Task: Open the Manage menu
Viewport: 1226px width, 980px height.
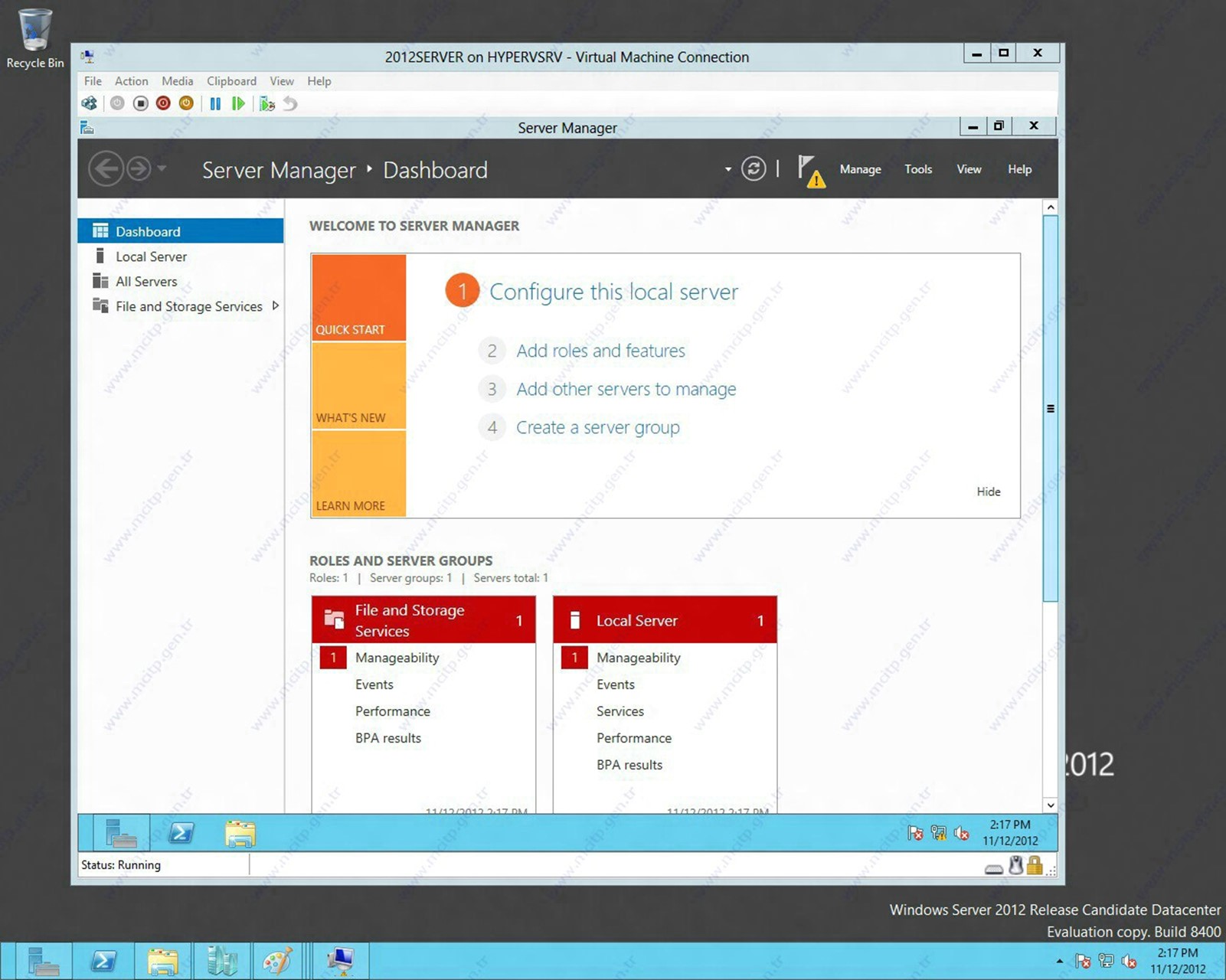Action: click(860, 169)
